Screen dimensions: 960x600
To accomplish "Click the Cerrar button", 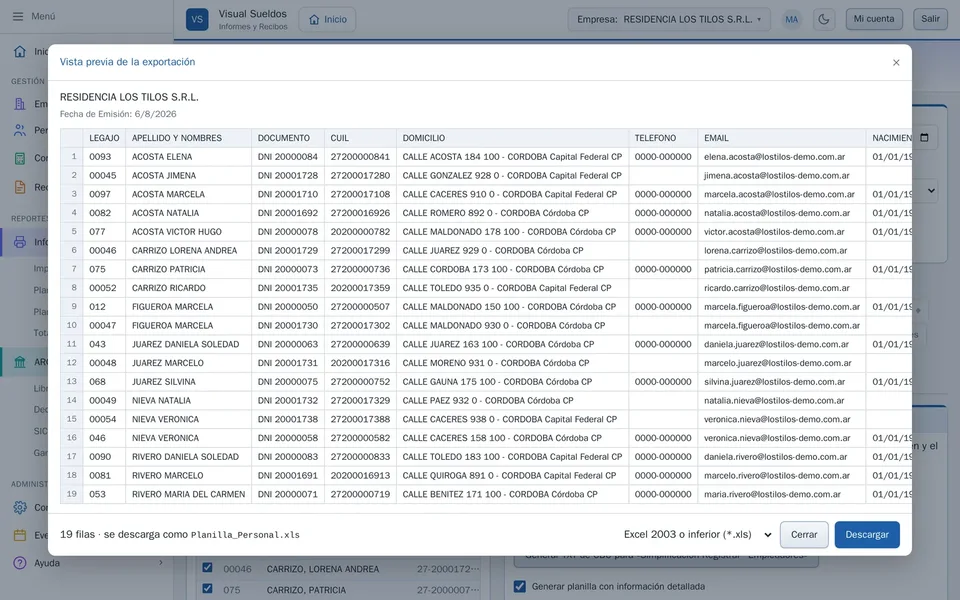I will [804, 534].
